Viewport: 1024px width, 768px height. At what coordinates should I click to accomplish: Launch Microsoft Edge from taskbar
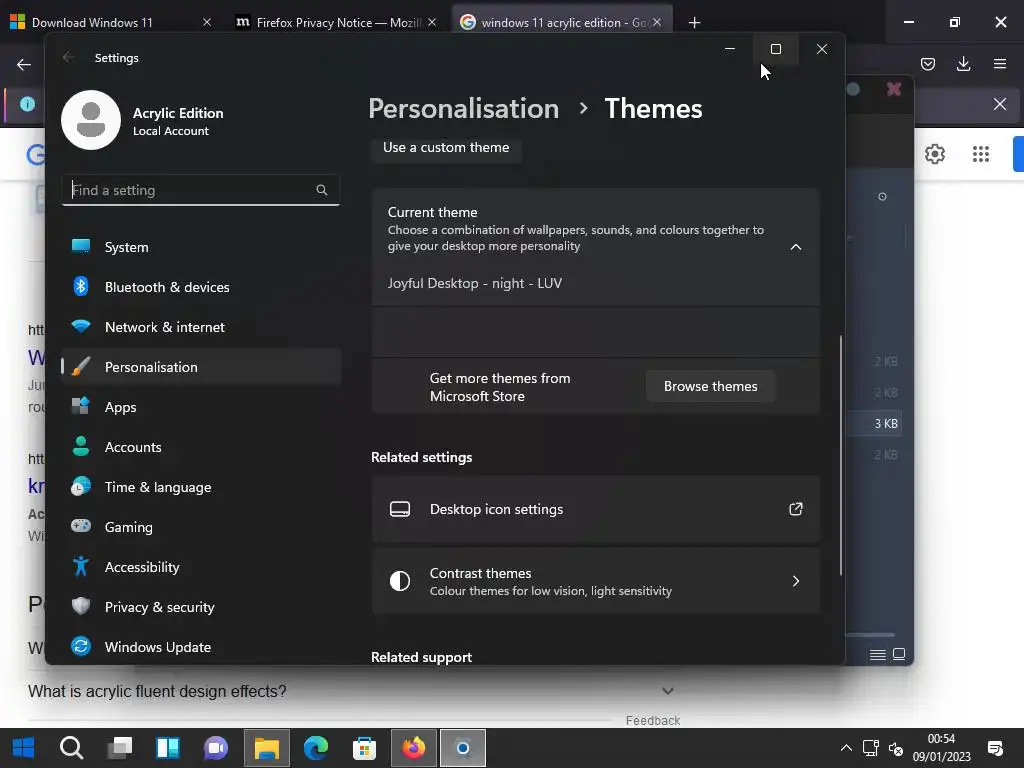(316, 748)
